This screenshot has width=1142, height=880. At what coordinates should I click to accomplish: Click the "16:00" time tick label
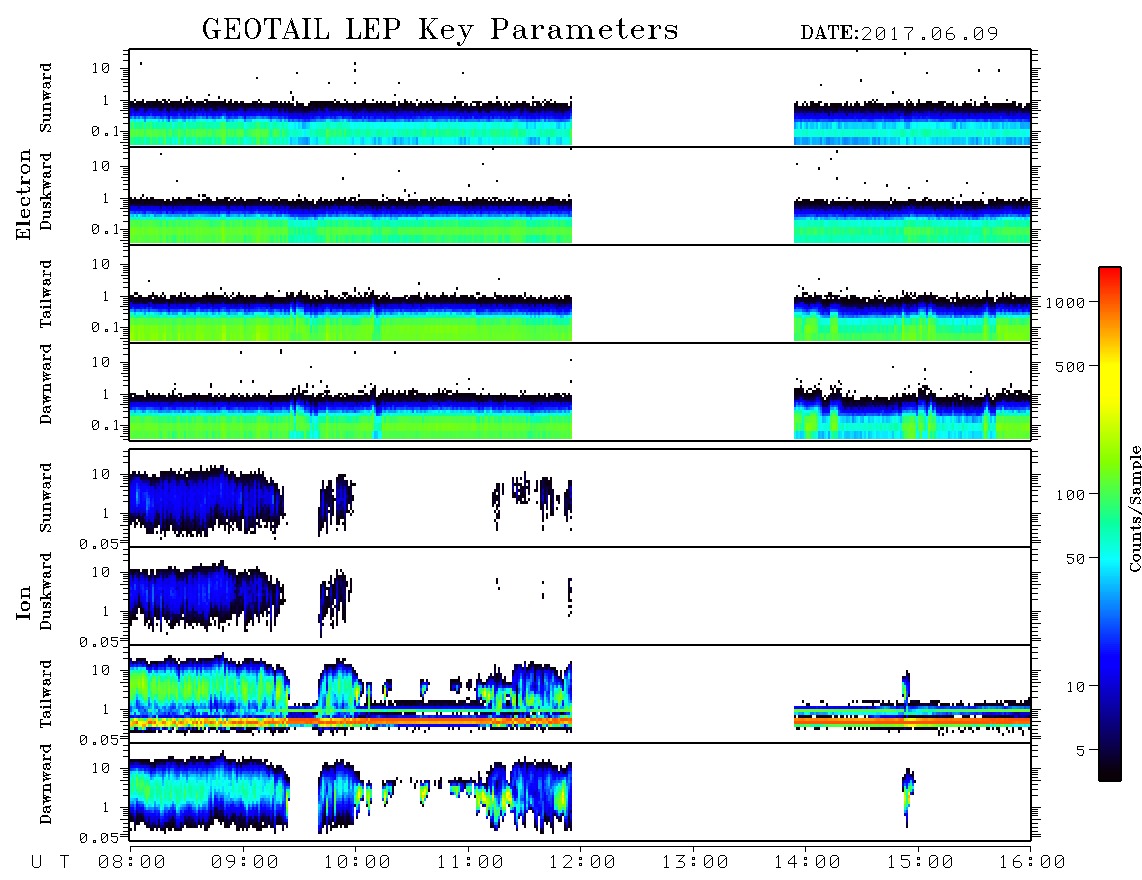[1032, 863]
